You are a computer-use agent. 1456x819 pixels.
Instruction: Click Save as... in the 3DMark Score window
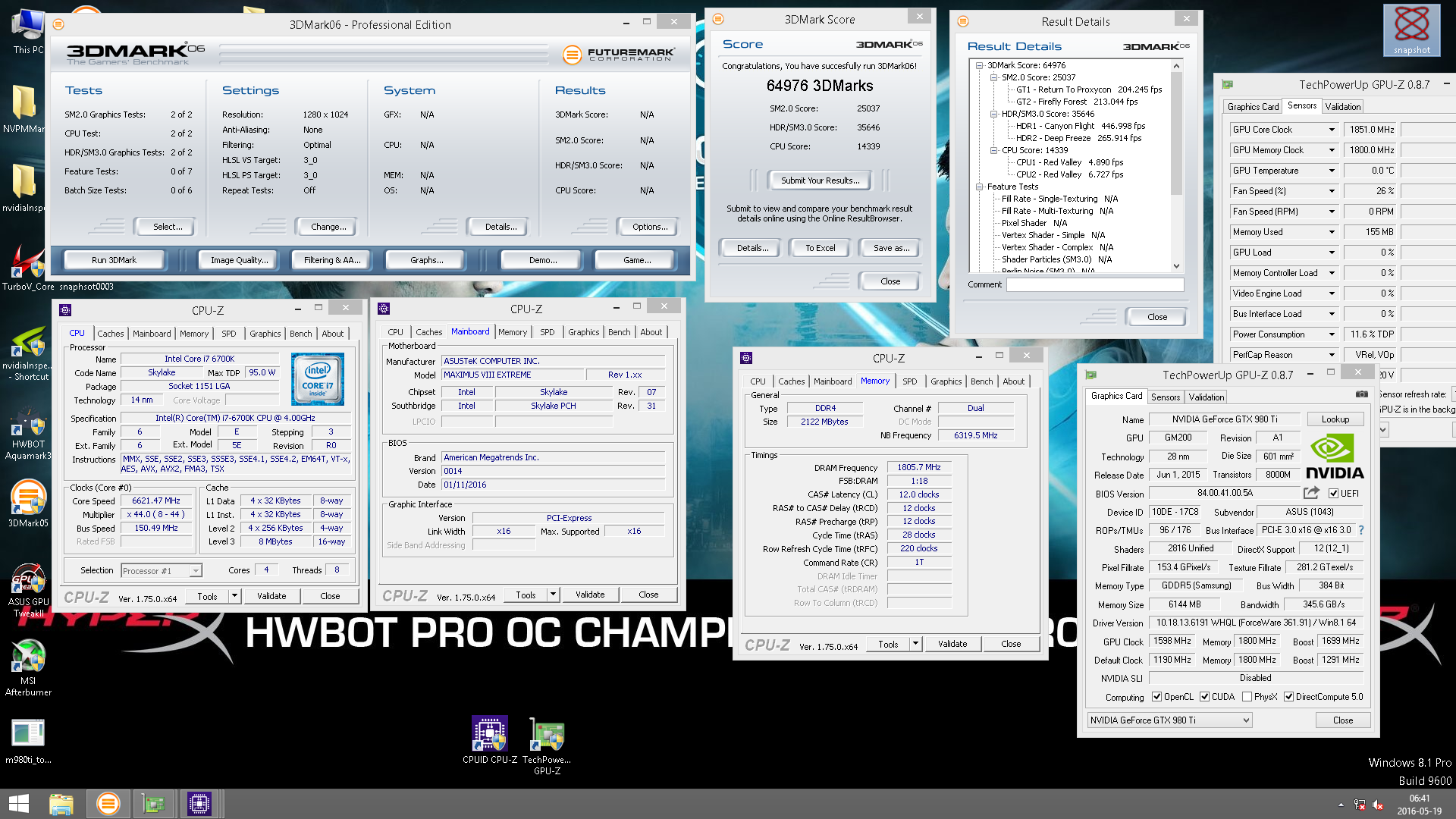point(890,248)
